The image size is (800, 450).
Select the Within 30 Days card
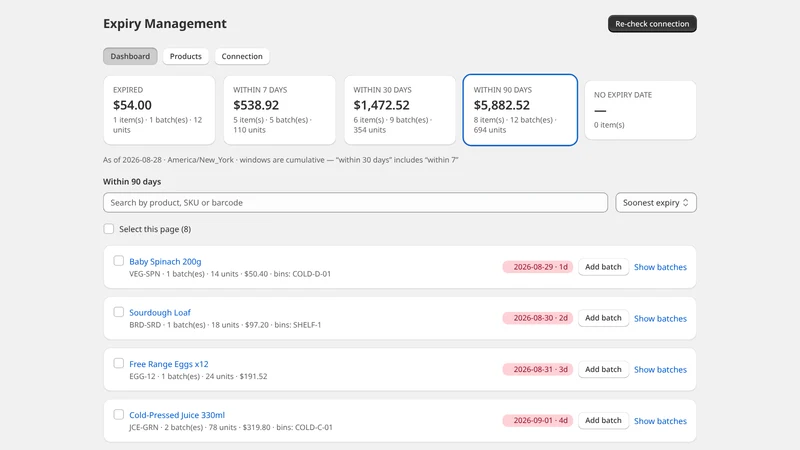click(399, 110)
